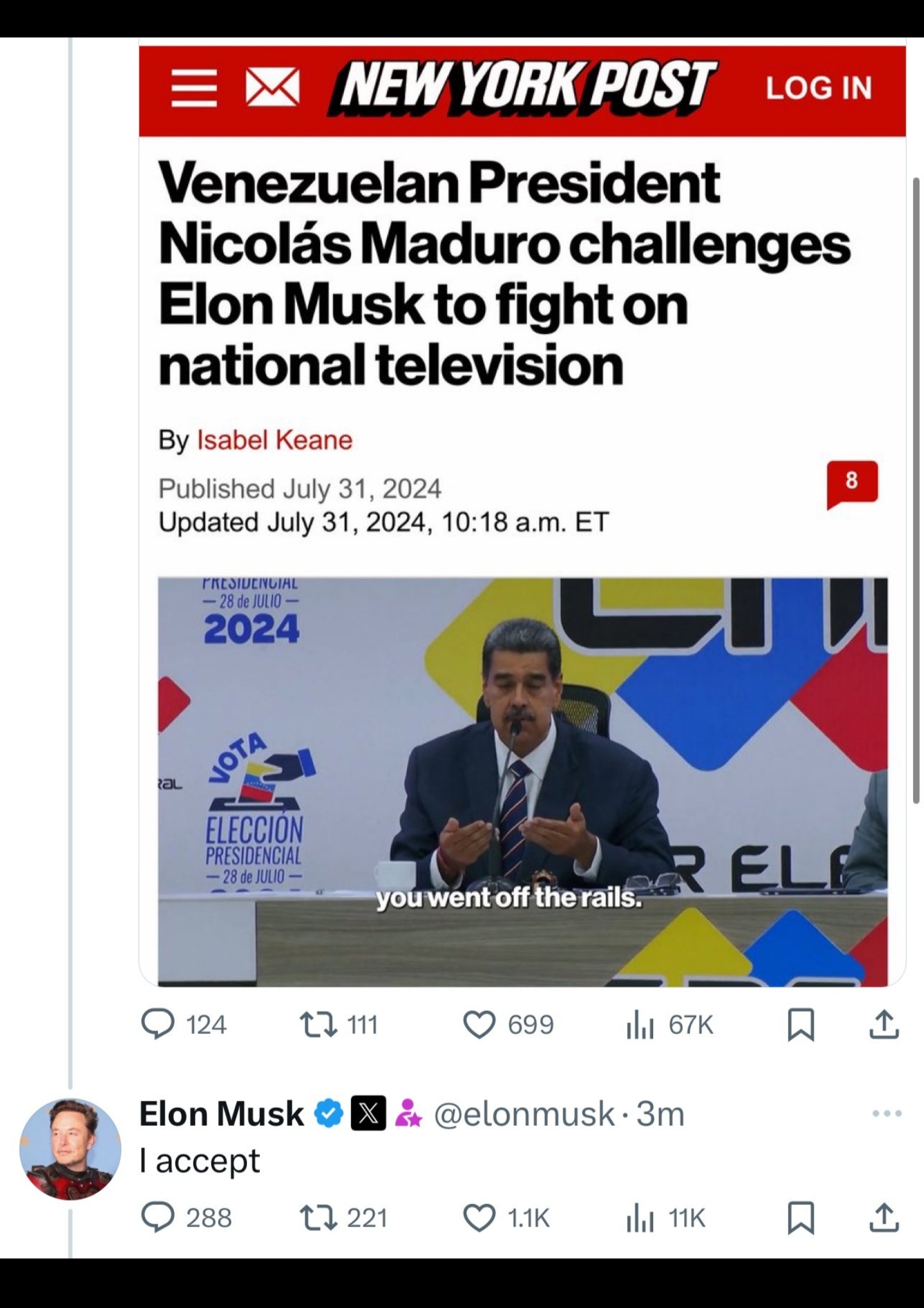View analytics for the 67K views post

click(640, 1025)
